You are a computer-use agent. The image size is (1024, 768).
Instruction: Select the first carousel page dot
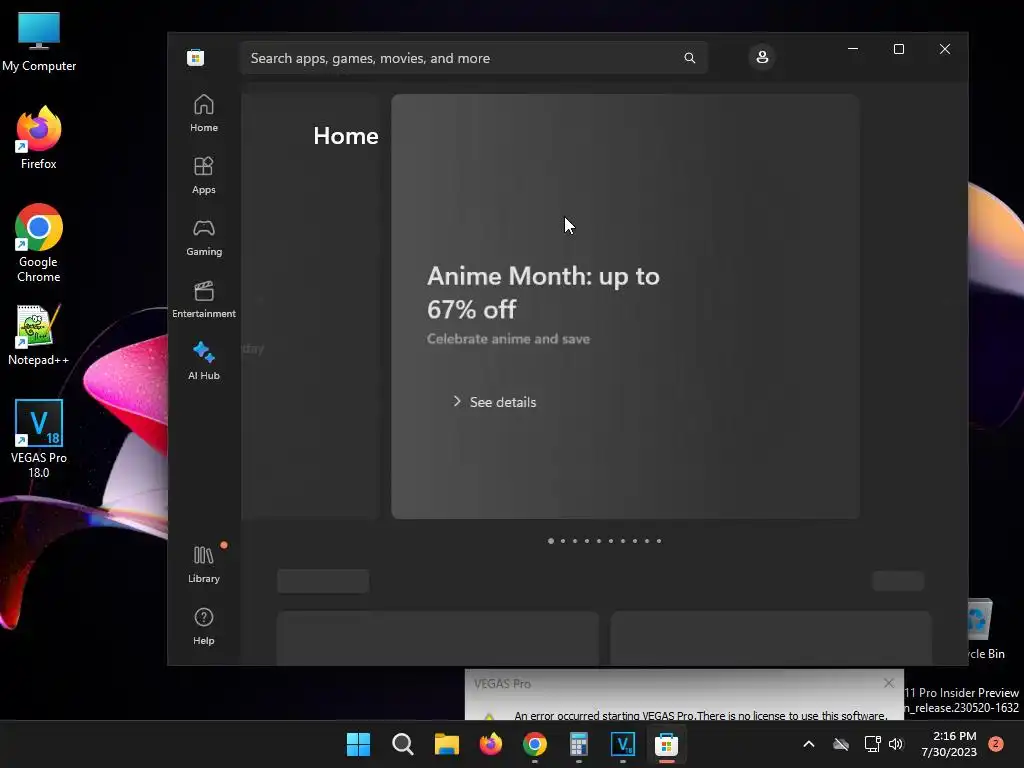(551, 541)
